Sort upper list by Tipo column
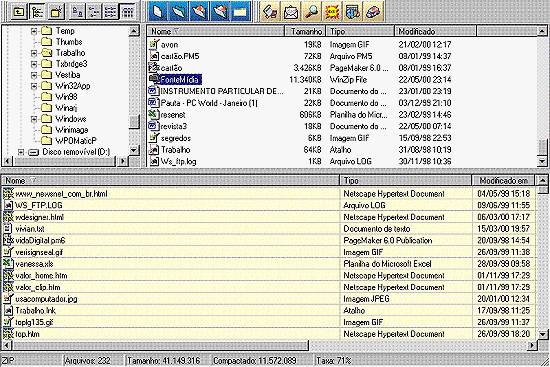This screenshot has height=367, width=550. (360, 31)
